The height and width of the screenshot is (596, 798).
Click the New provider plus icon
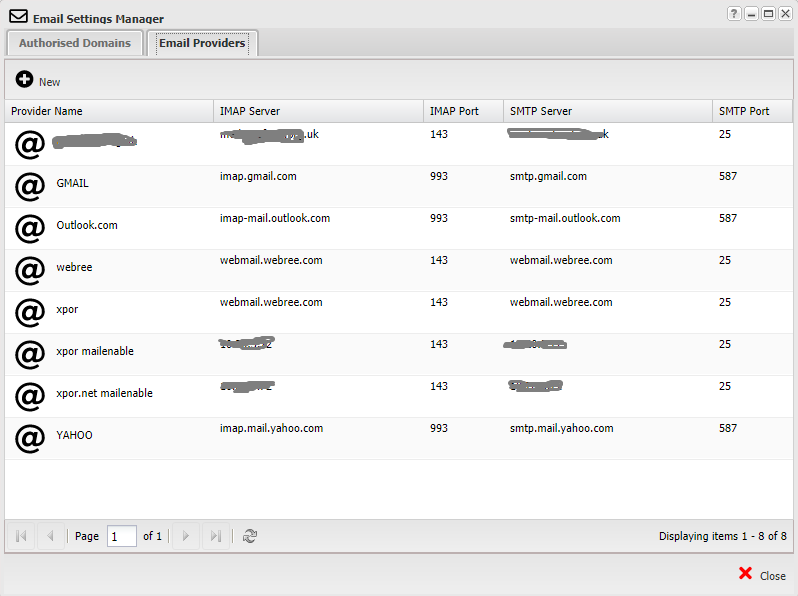(24, 79)
